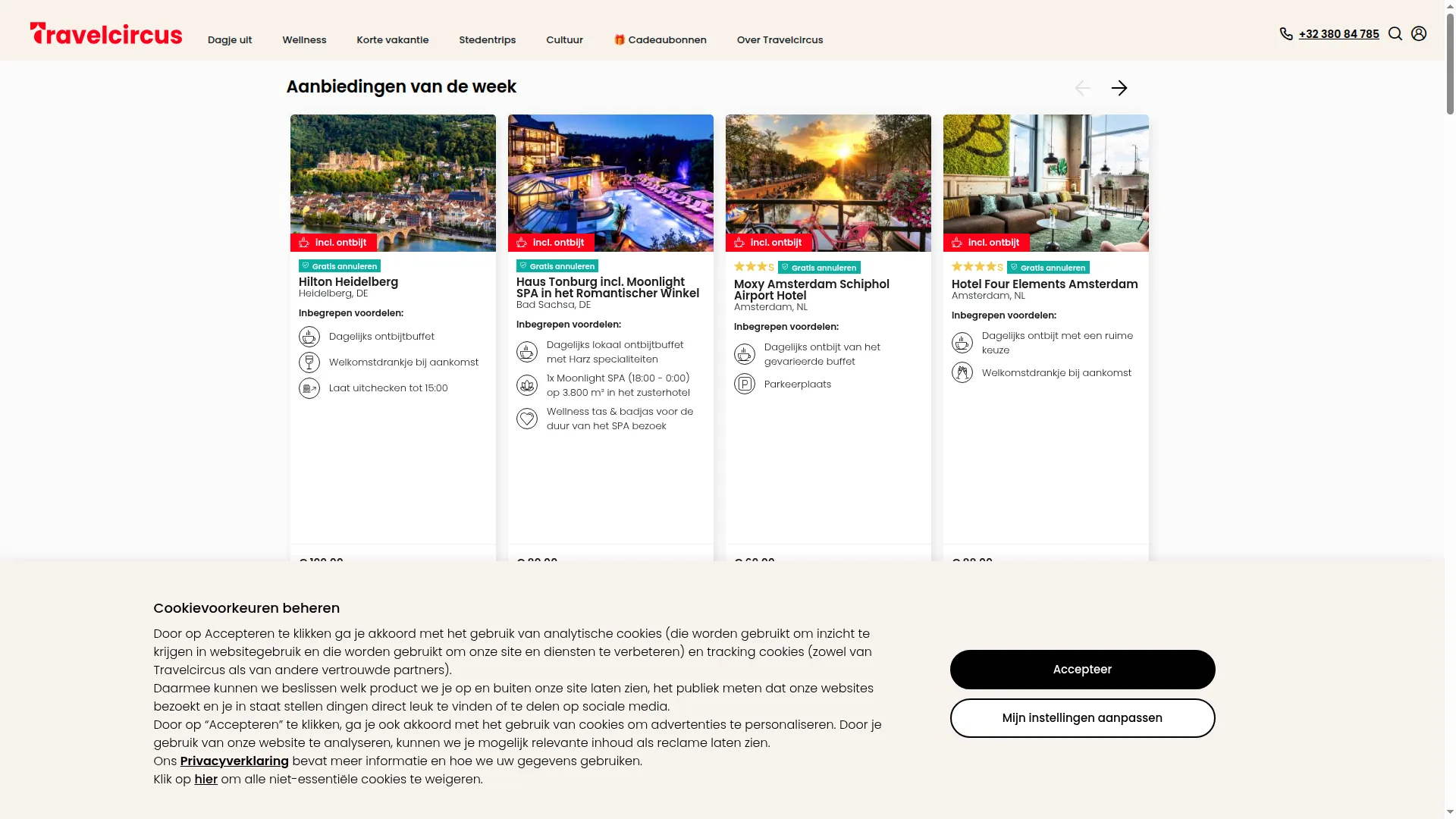Open the Korte vakantie menu
The width and height of the screenshot is (1456, 819).
click(x=393, y=40)
